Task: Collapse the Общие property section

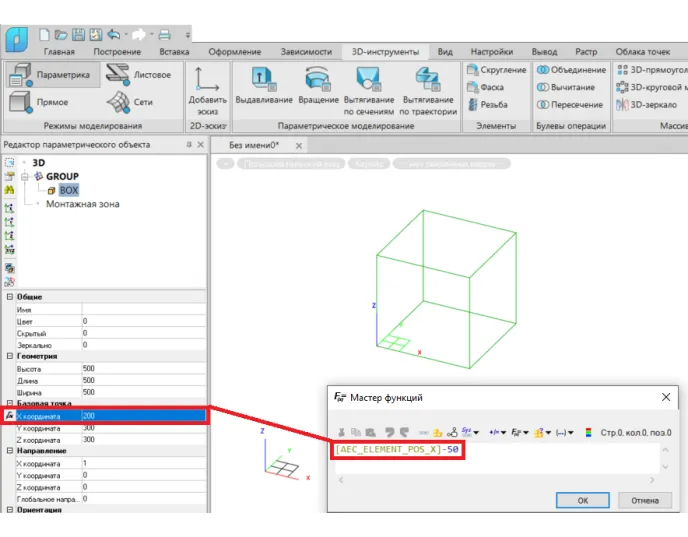Action: coord(10,297)
